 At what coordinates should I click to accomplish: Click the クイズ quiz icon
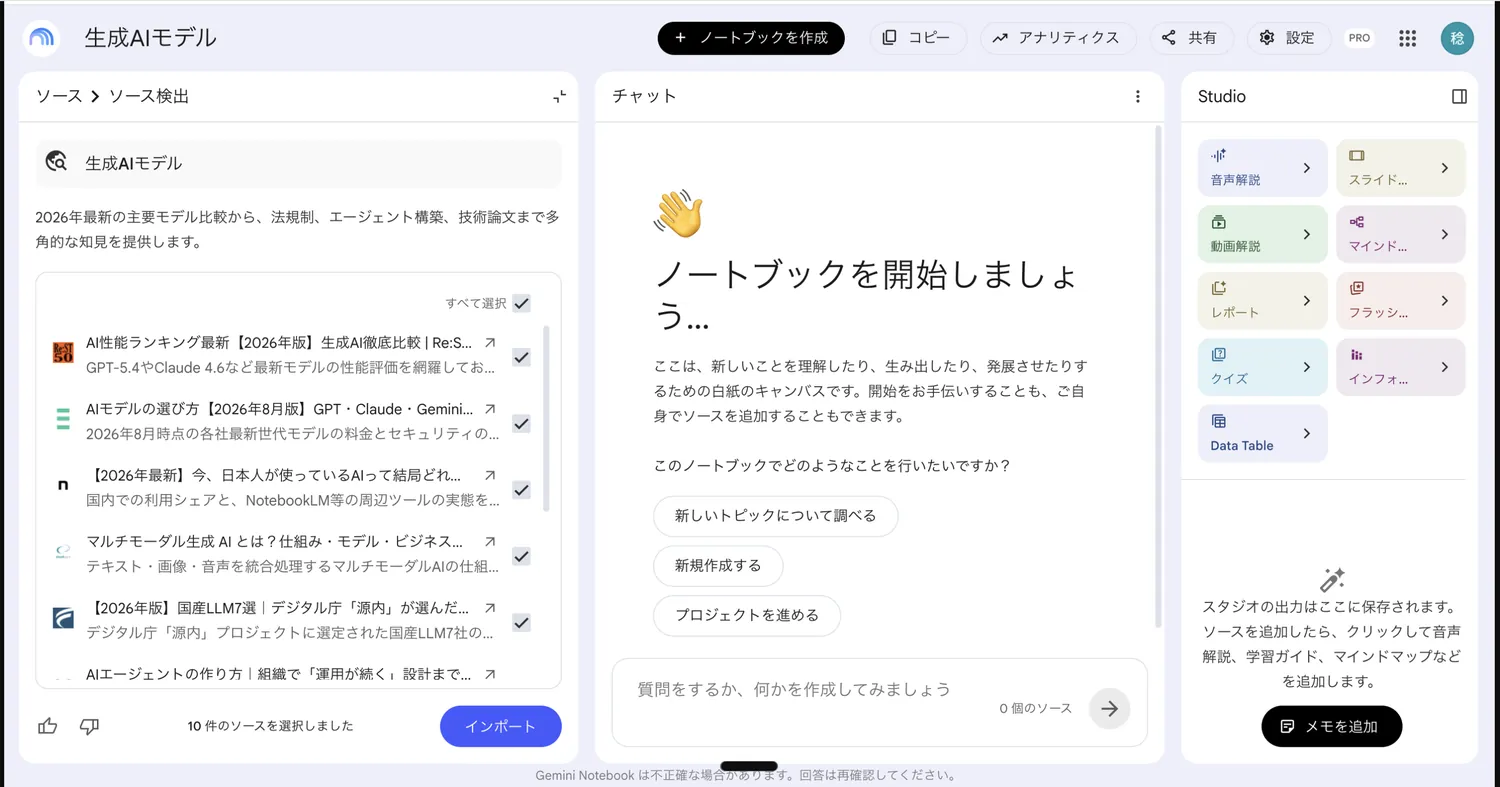point(1218,354)
